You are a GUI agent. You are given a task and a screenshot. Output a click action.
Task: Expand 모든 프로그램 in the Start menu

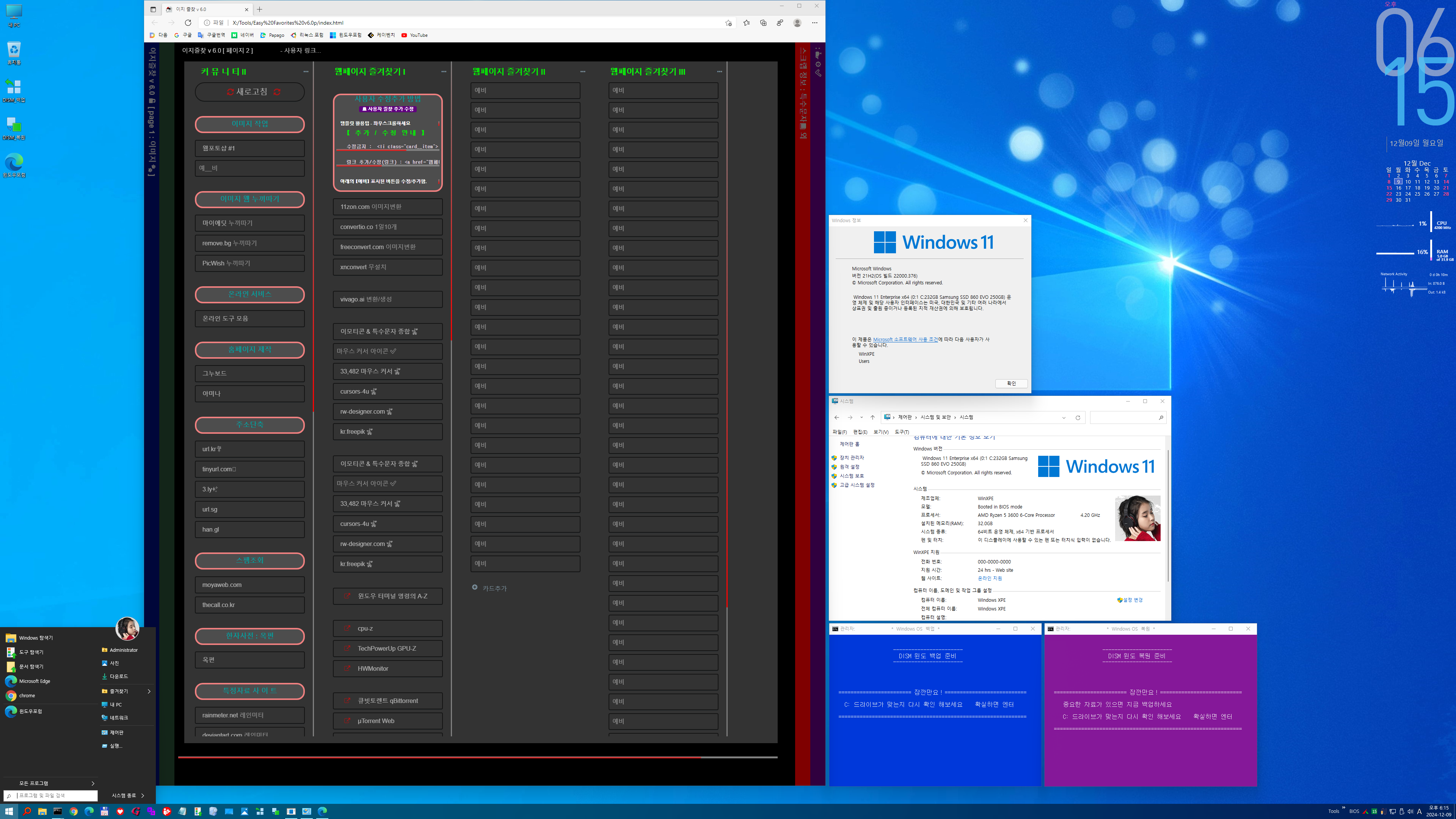pos(93,783)
